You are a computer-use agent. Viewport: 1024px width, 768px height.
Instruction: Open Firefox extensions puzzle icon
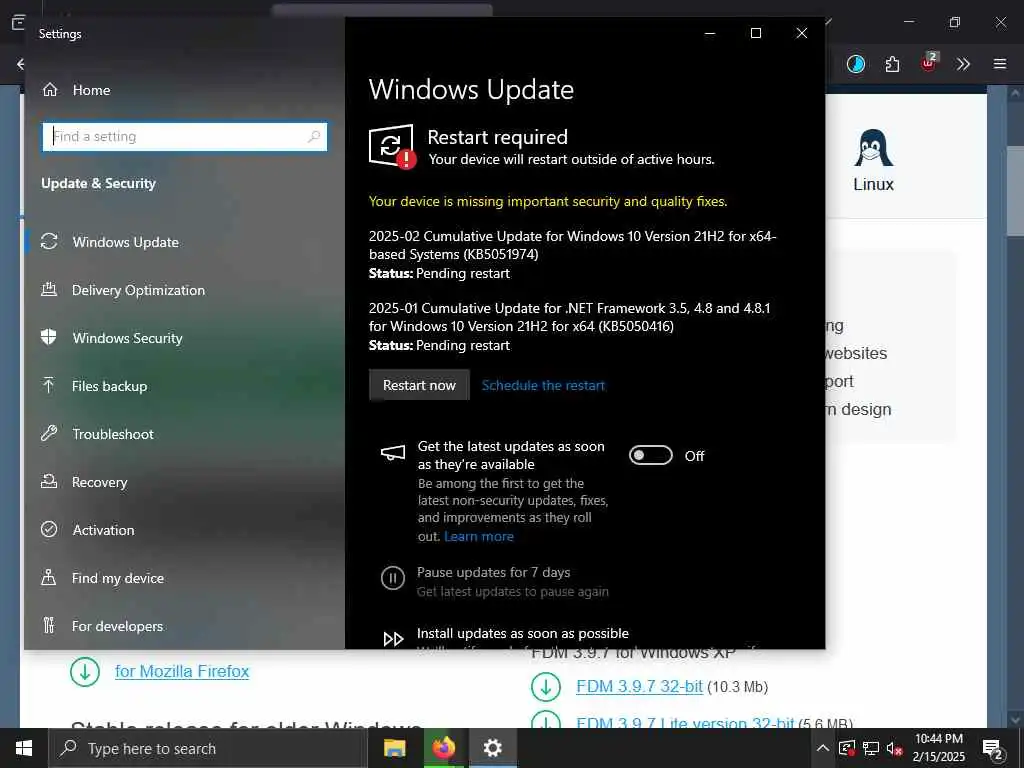tap(892, 64)
